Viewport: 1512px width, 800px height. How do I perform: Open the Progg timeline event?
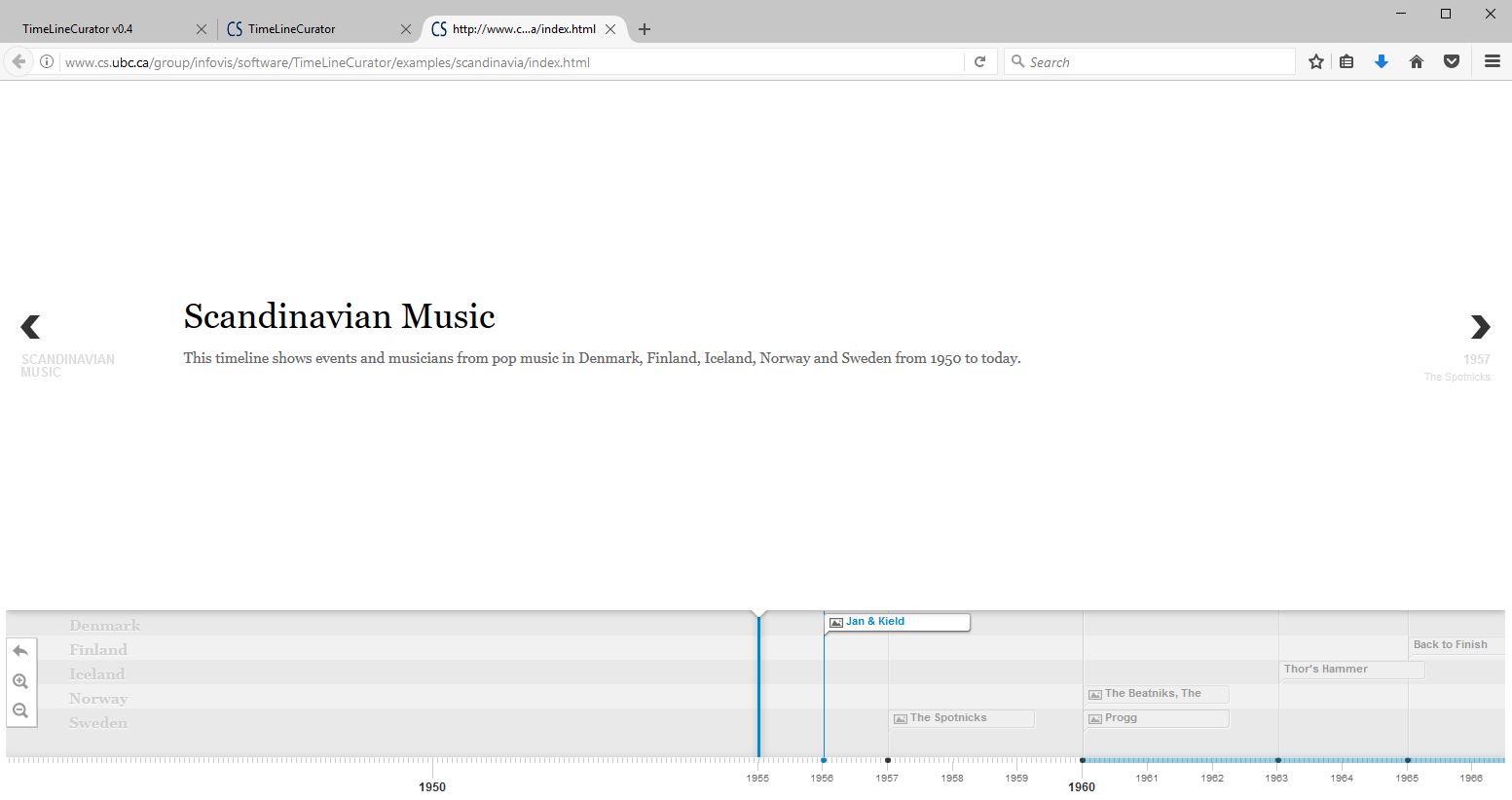point(1155,718)
